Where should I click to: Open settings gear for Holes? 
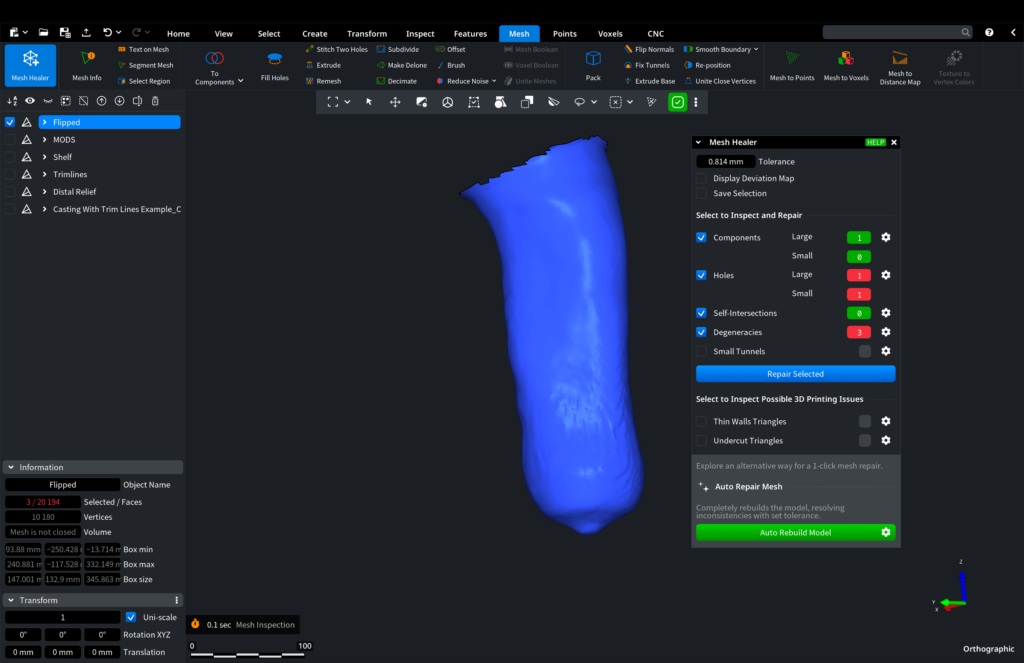click(x=885, y=275)
